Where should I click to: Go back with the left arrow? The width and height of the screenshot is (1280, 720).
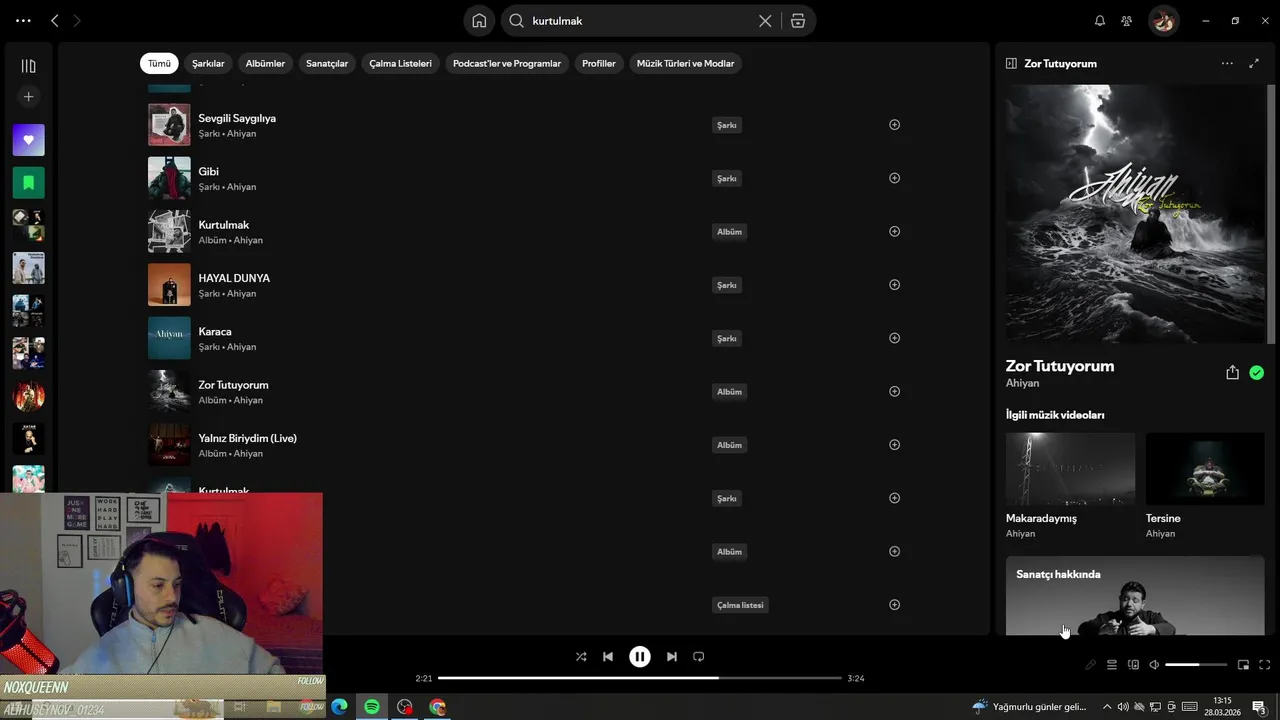[x=55, y=20]
